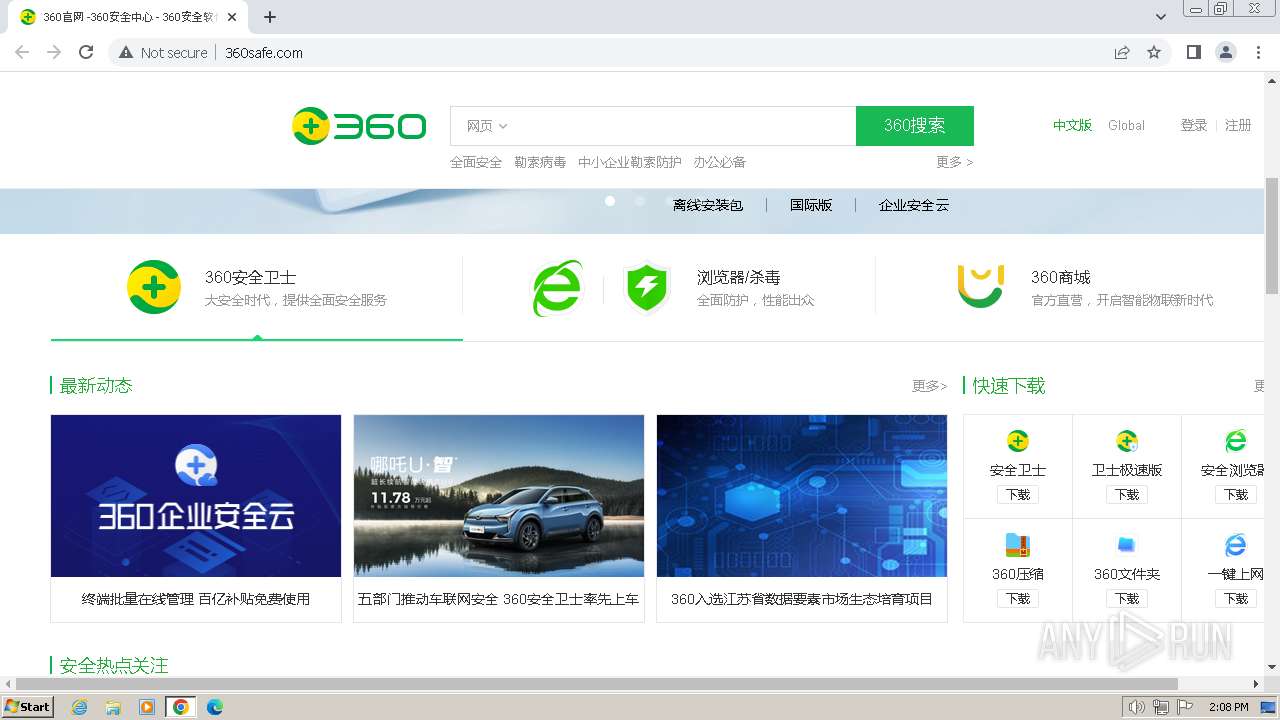Image resolution: width=1280 pixels, height=720 pixels.
Task: Click 勒索病毒 hot search link
Action: pyautogui.click(x=540, y=162)
